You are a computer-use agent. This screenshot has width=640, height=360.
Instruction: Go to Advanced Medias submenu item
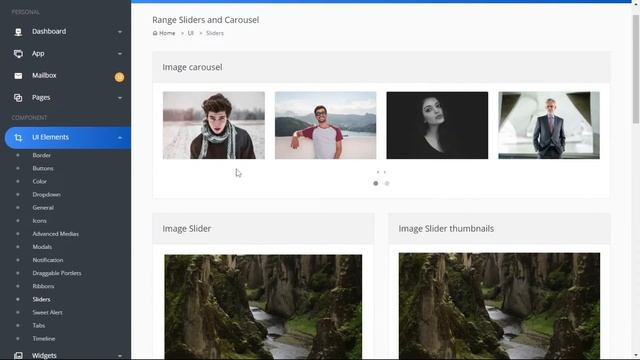point(56,234)
